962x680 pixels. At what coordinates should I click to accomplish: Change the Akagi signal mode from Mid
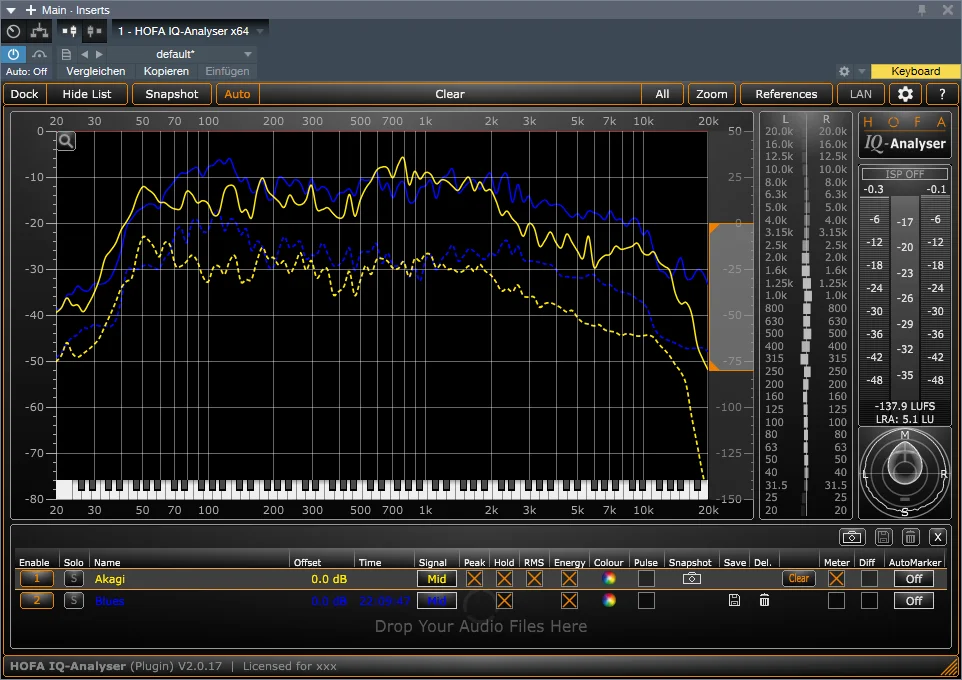tap(437, 578)
